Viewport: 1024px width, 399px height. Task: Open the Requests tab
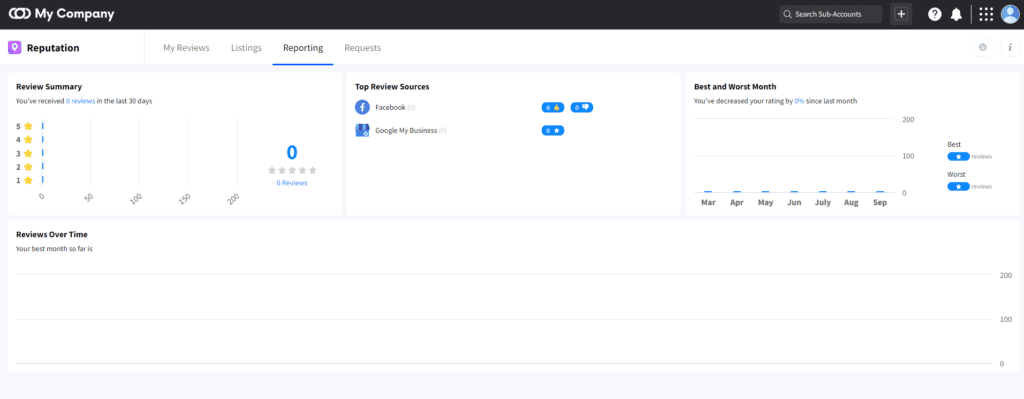(362, 48)
